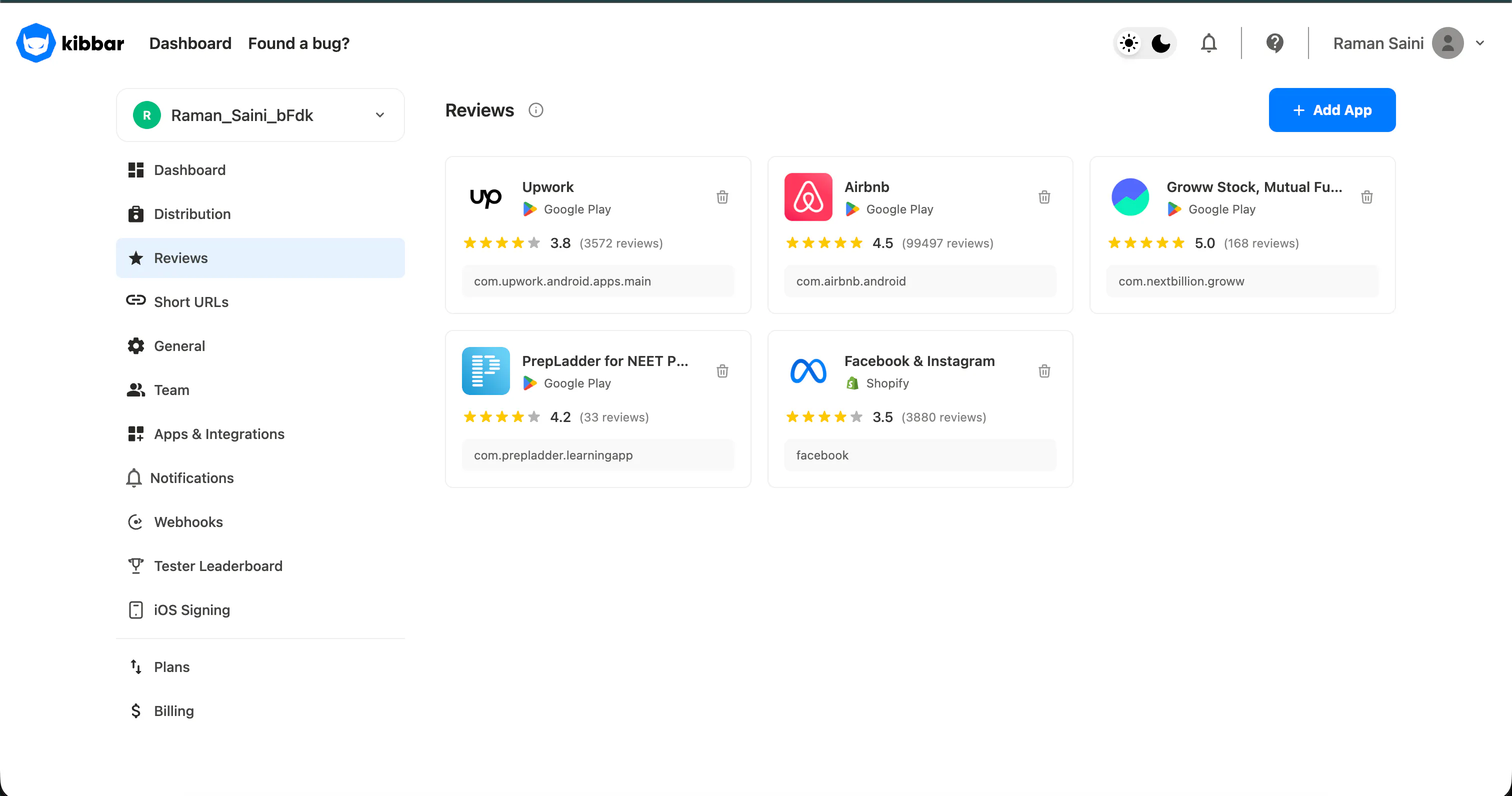Click the Dashboard link in top navigation
This screenshot has width=1512, height=796.
coord(190,43)
